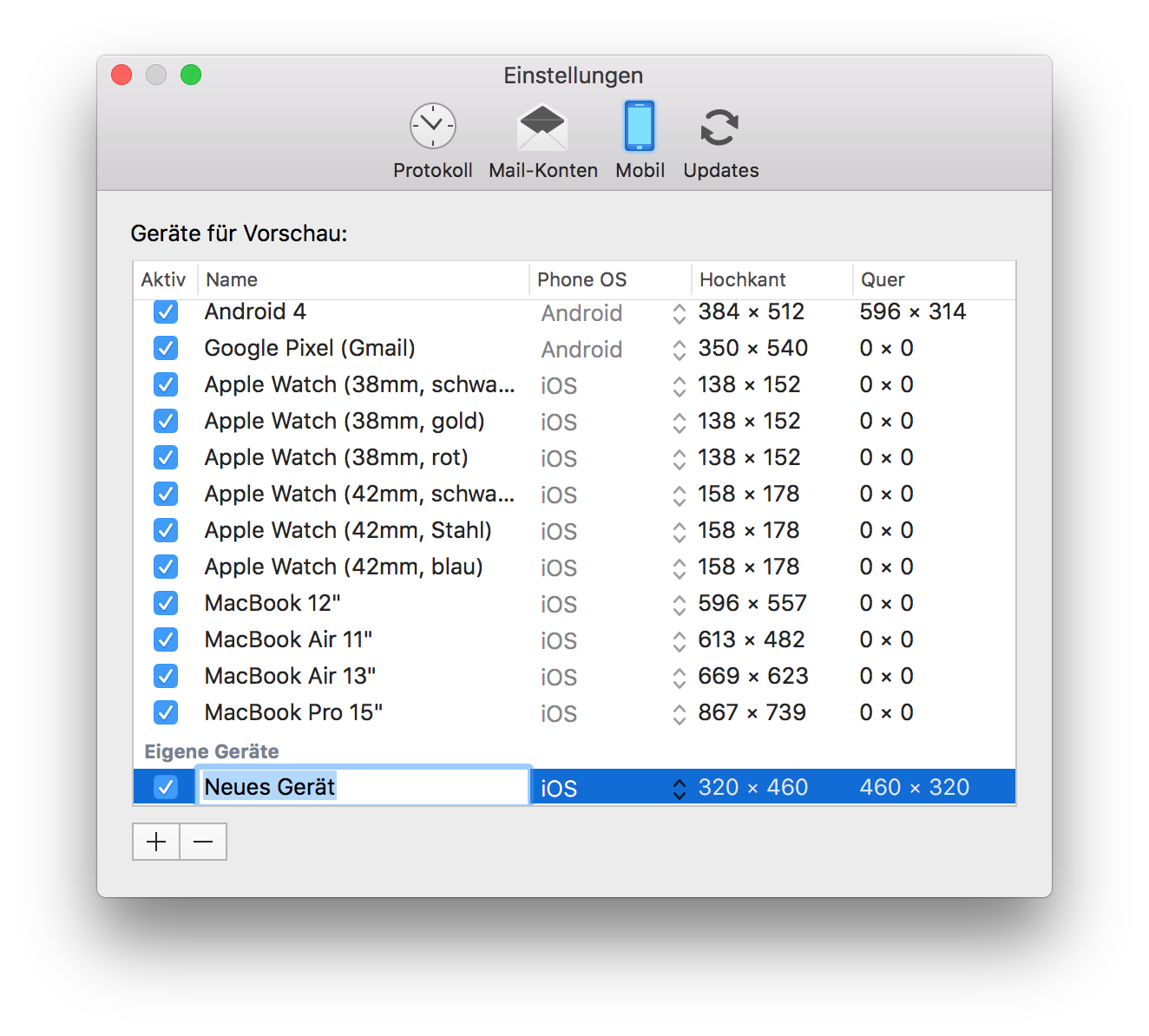Disable the MacBook Pro 15" checkbox
Screen dimensions: 1149x1036
coord(166,712)
